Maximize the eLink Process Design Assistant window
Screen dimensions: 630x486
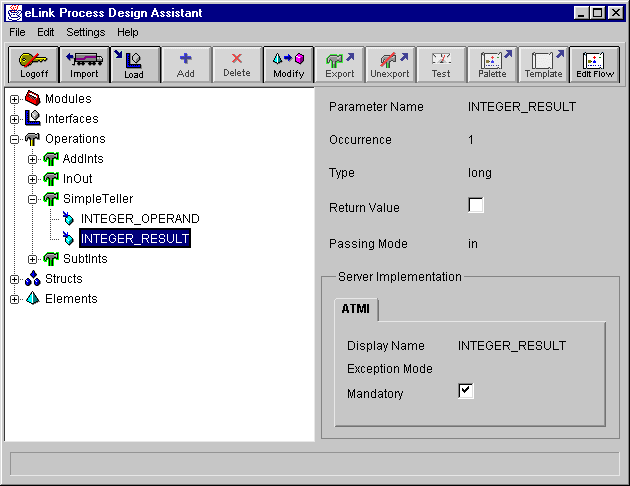pyautogui.click(x=597, y=13)
